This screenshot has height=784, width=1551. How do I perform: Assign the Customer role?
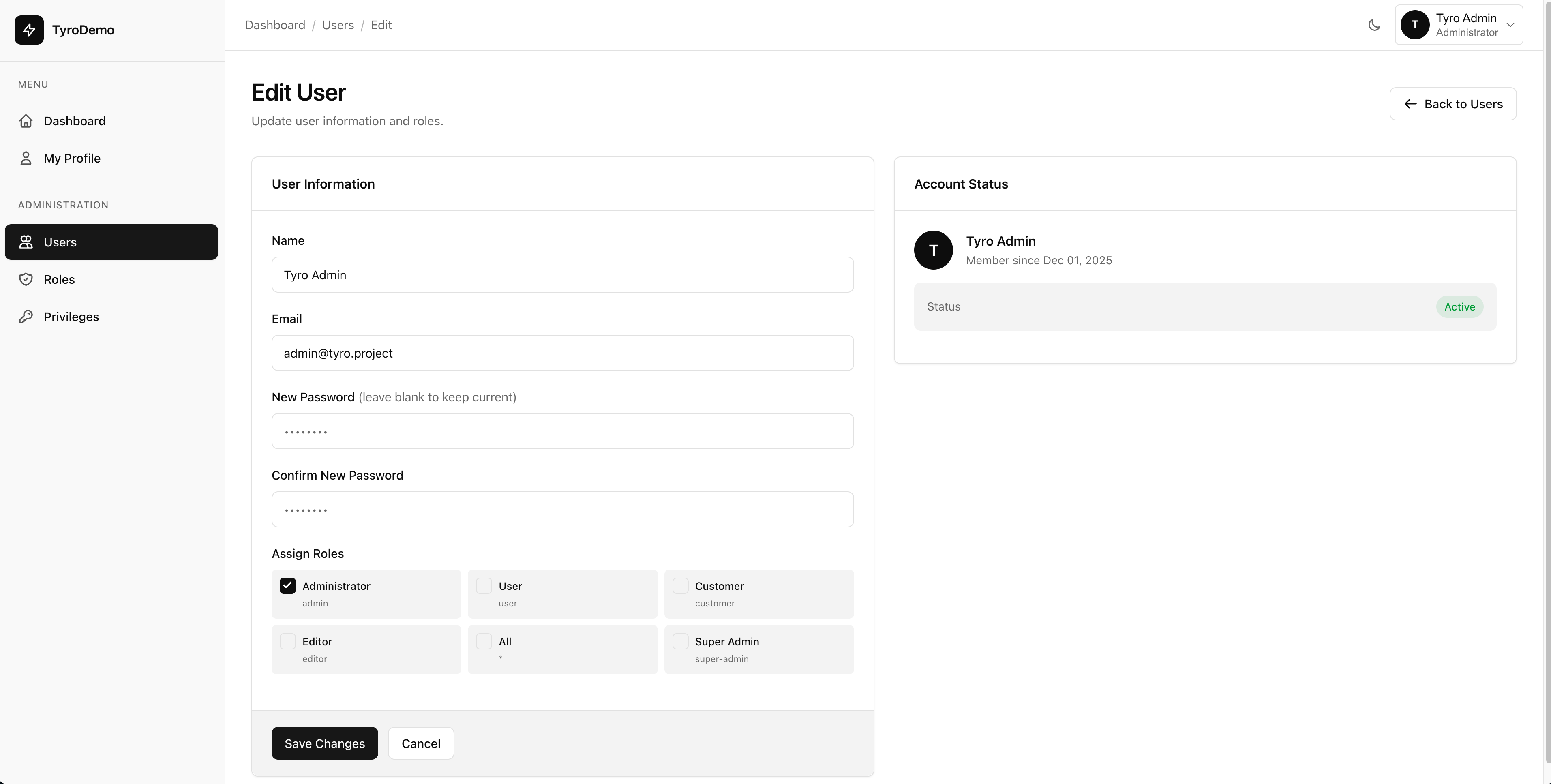tap(680, 585)
